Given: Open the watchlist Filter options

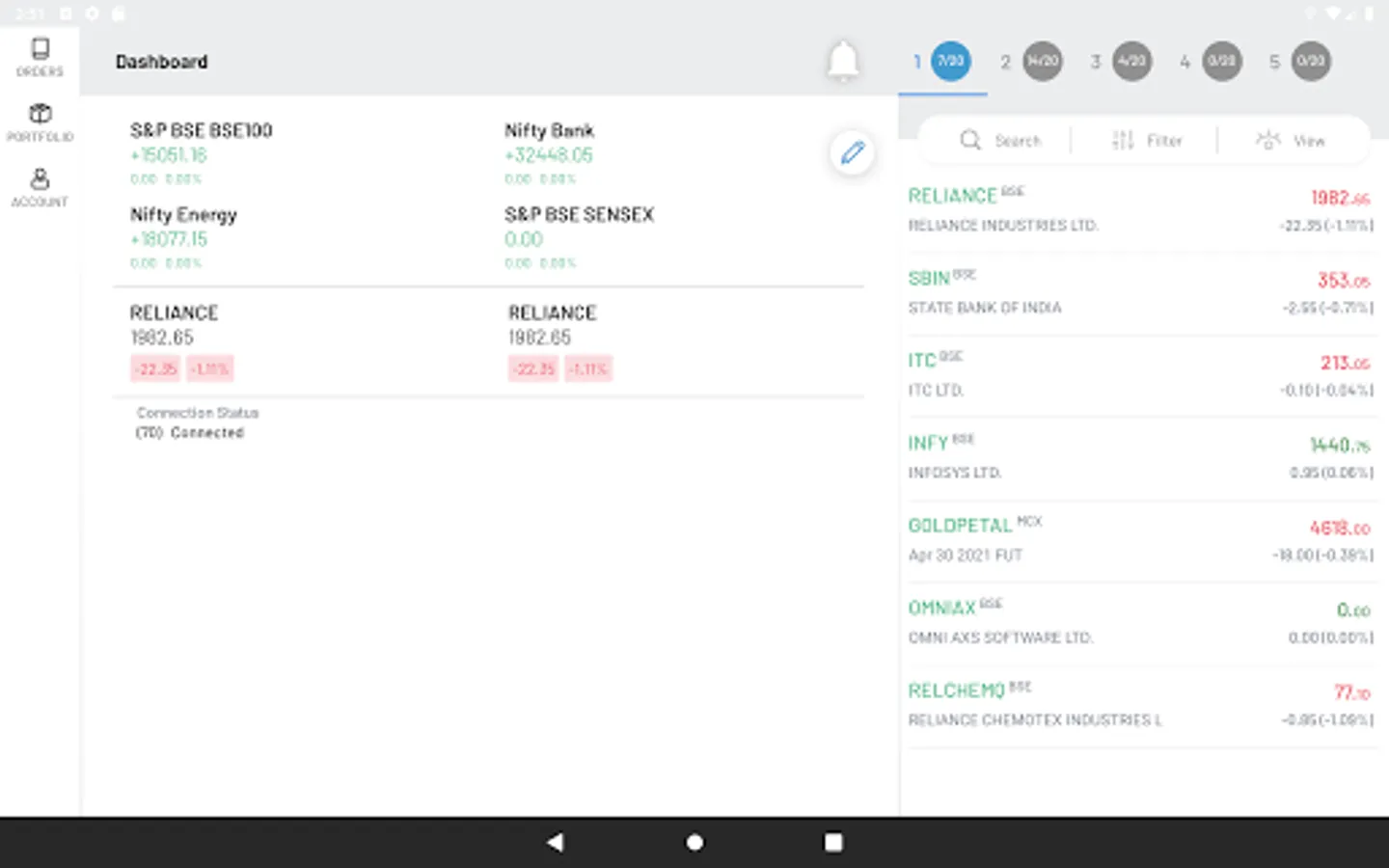Looking at the screenshot, I should [1146, 141].
